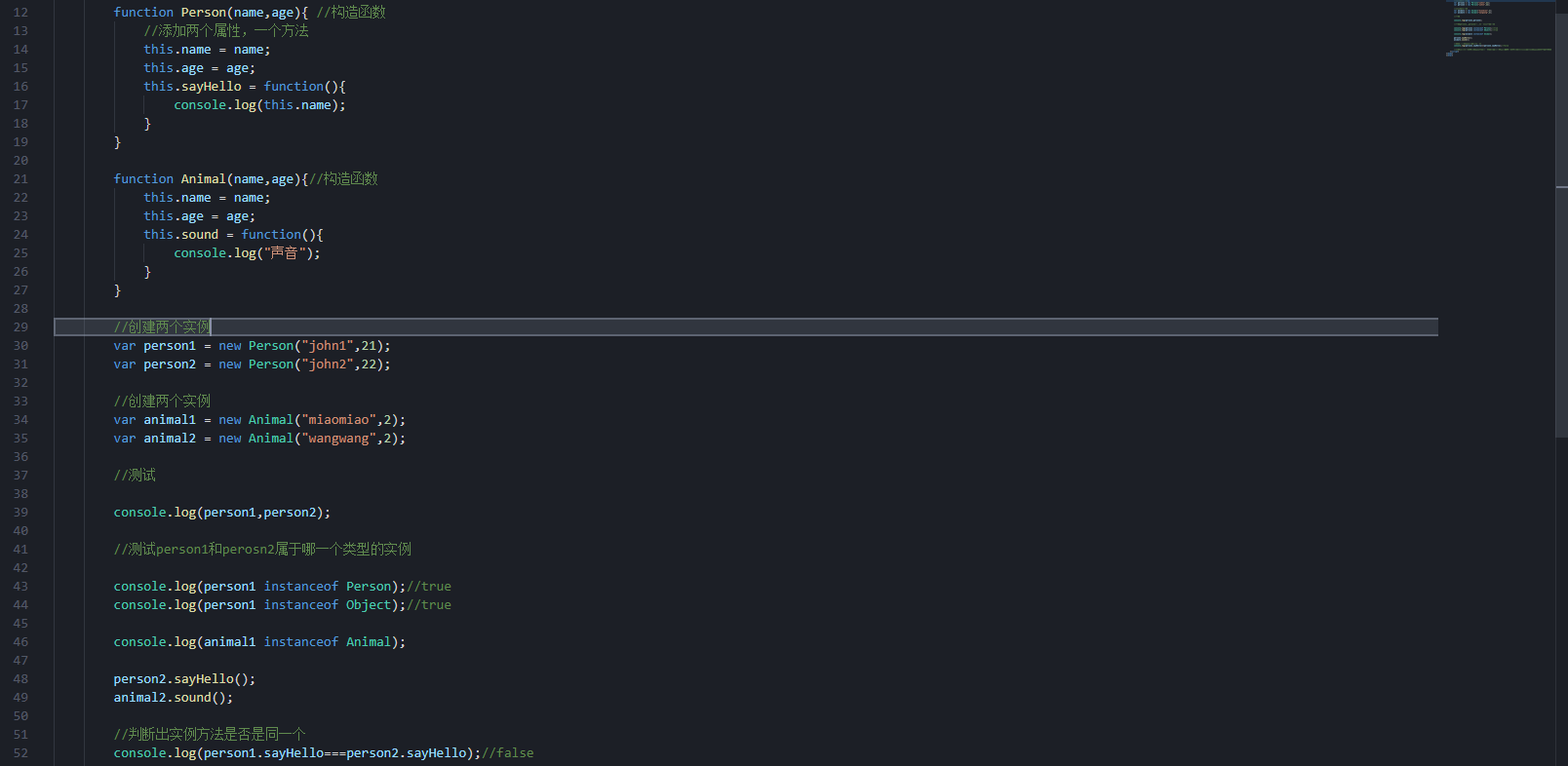Click 'person2.sayHello();' call
1568x766 pixels.
click(x=184, y=679)
